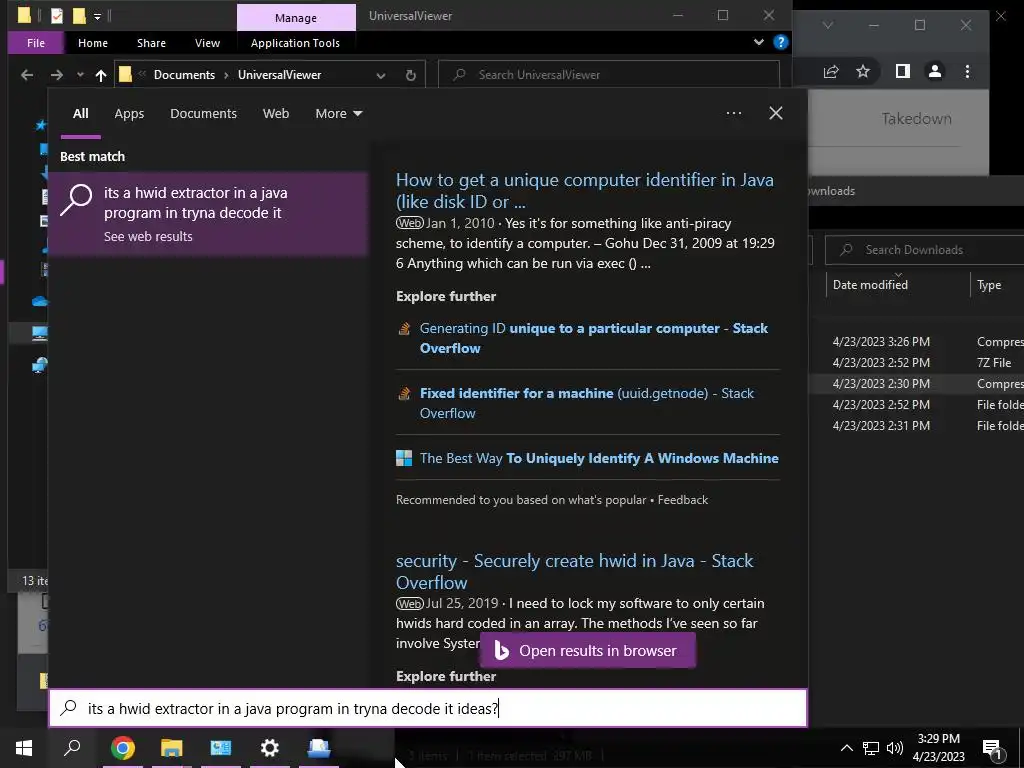Click the Feedback link
Screen dimensions: 1024x768
tap(682, 500)
